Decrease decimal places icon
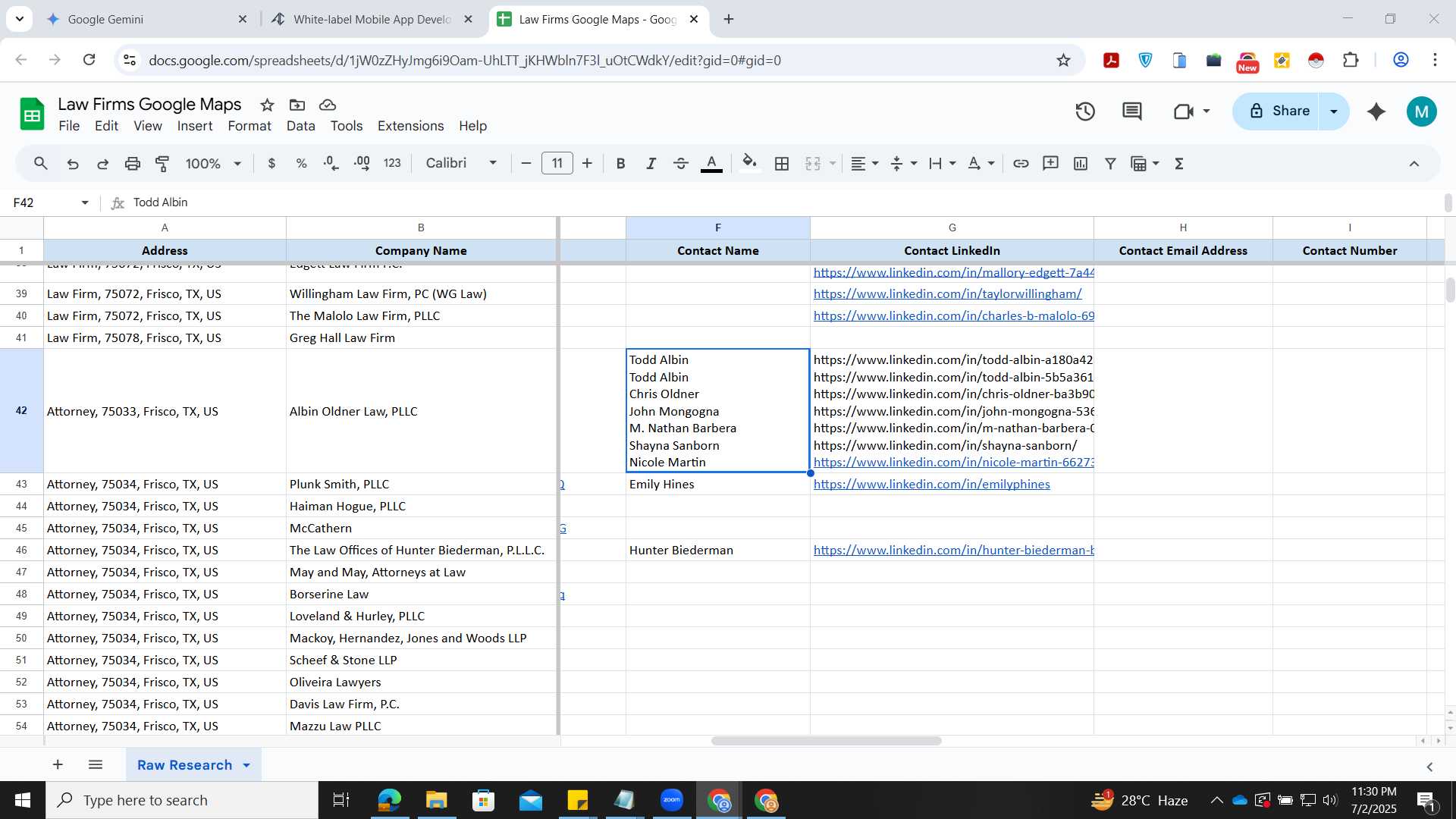 (331, 164)
